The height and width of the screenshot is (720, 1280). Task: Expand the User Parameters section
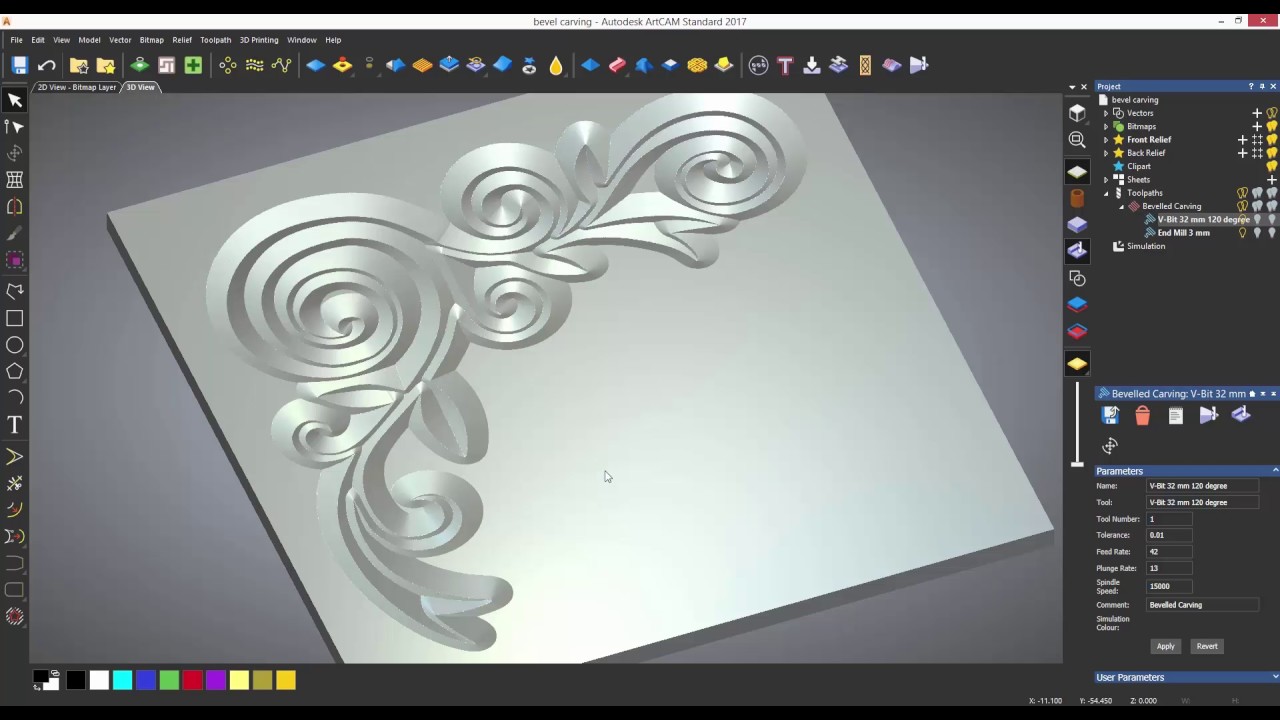(1275, 677)
